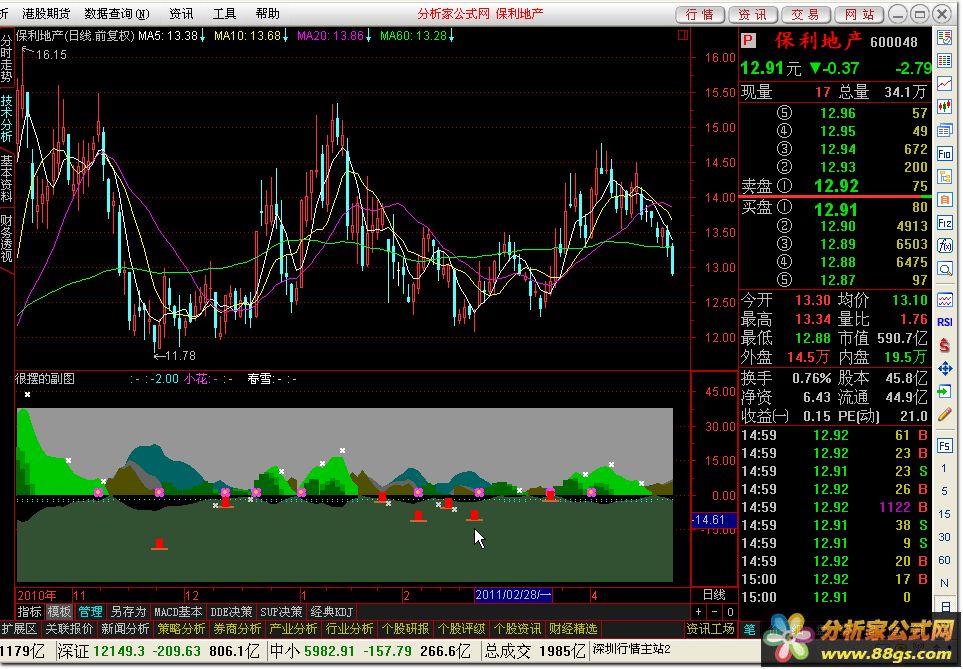Open the 策略分析 tab
The height and width of the screenshot is (669, 963).
pyautogui.click(x=181, y=629)
